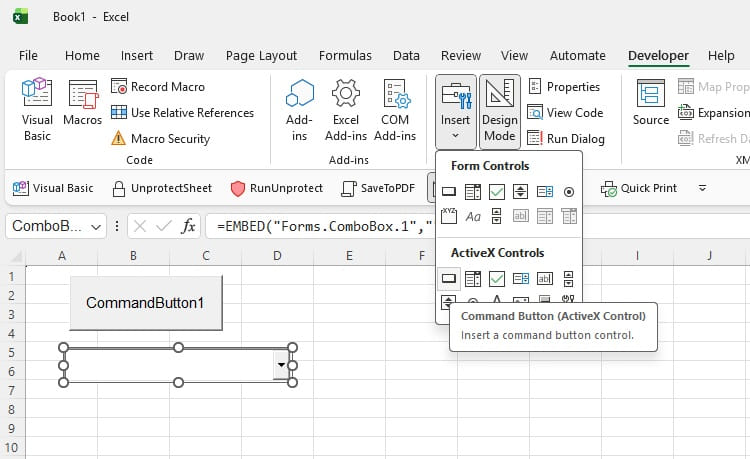This screenshot has height=459, width=750.
Task: Switch to the Insert ribbon tab
Action: coord(137,56)
